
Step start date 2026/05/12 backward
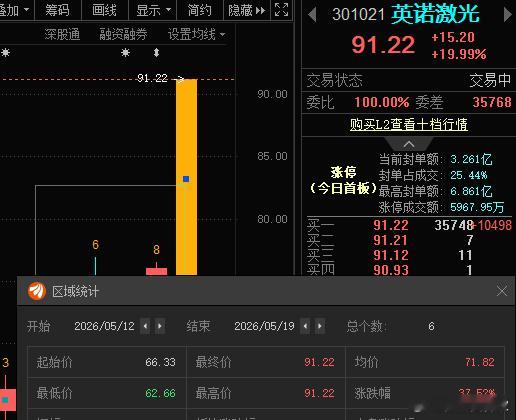coord(145,326)
